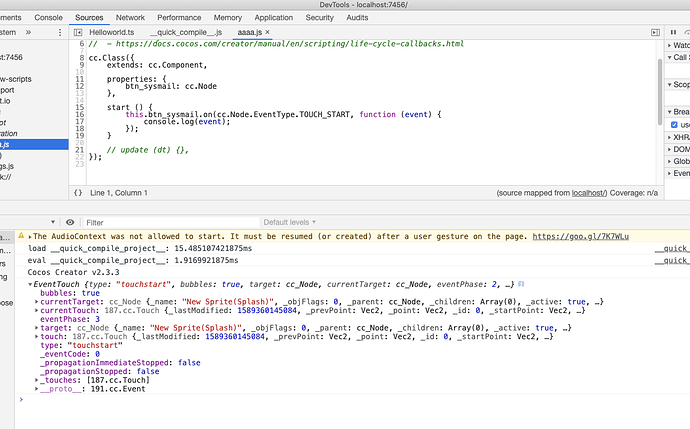Screen dimensions: 690x429
Task: Click the 'load __quick_compile_project__' log line
Action: point(140,249)
